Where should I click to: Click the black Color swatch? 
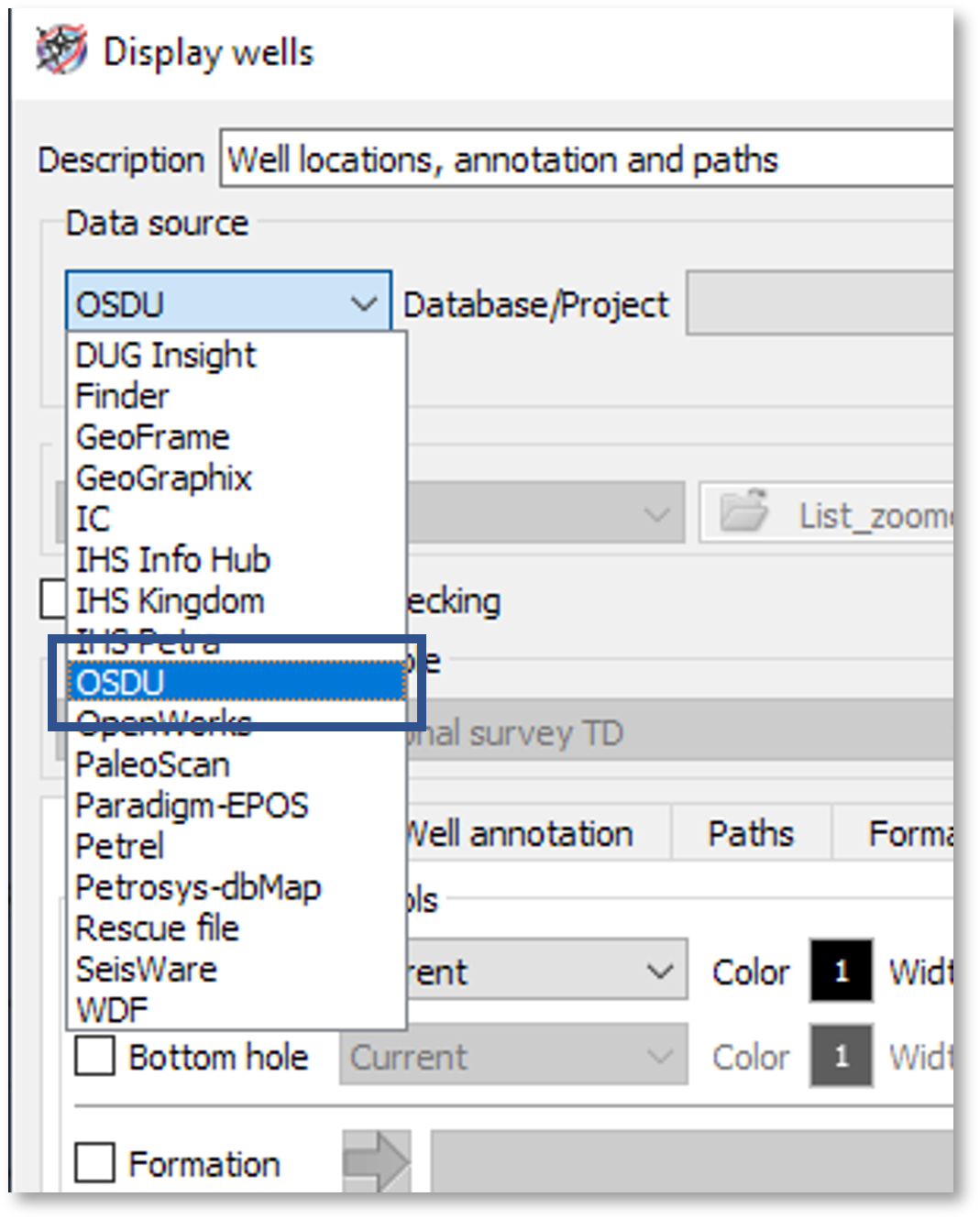(x=840, y=971)
